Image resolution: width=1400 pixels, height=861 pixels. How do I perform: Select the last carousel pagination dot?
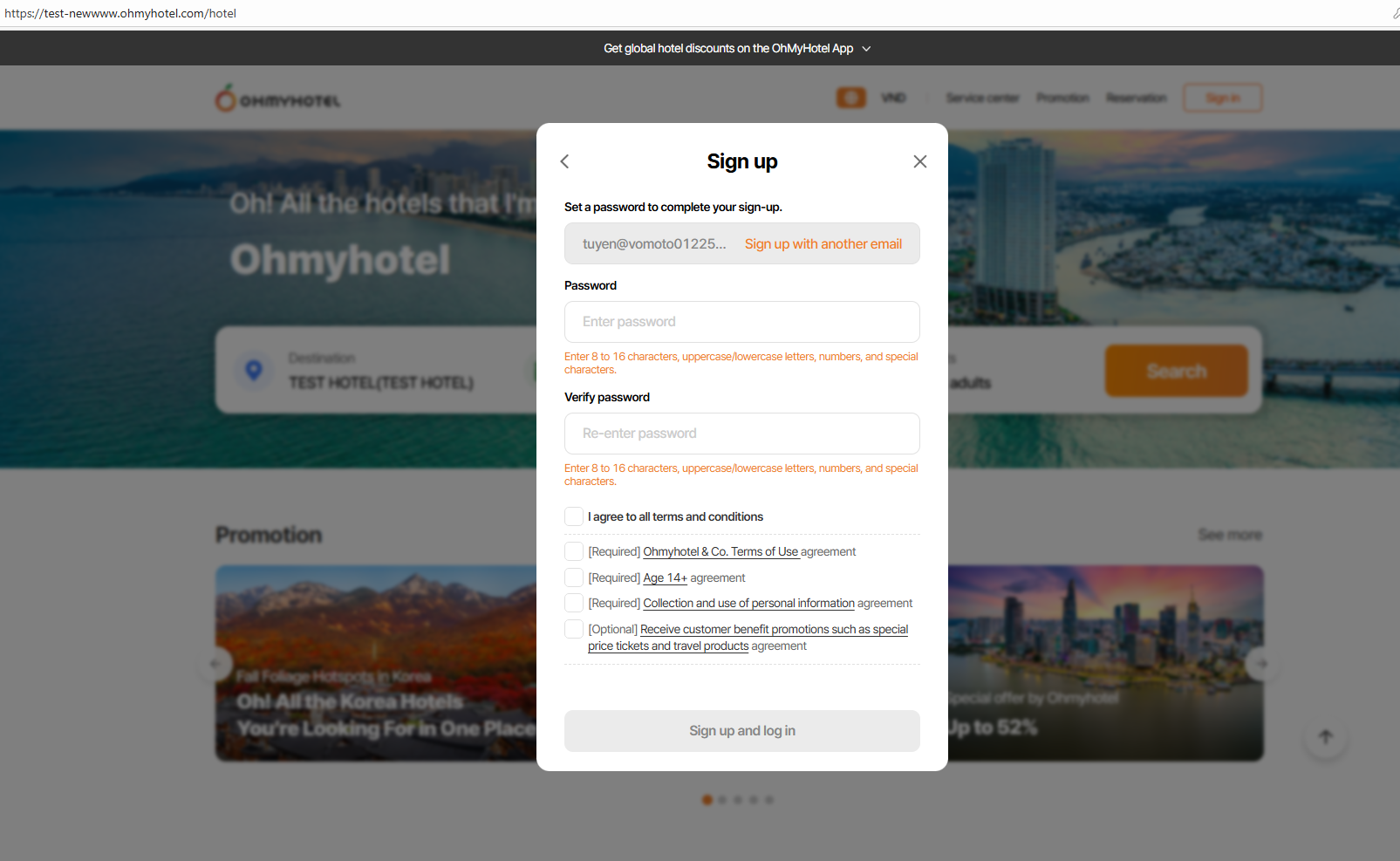(769, 800)
